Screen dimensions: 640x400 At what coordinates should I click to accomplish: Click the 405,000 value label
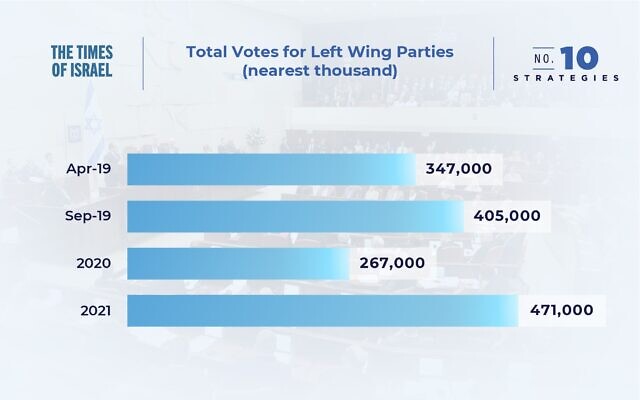507,216
